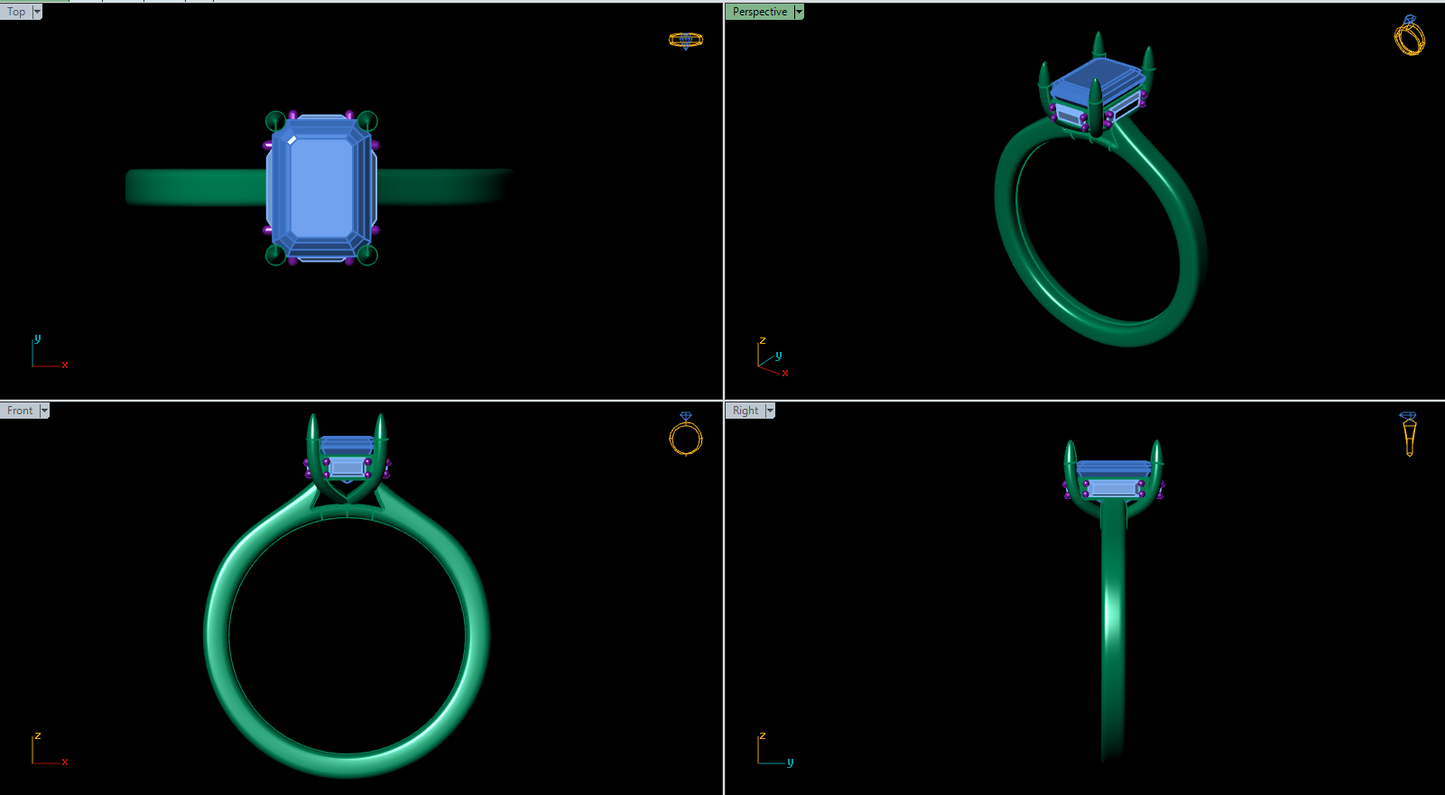Open the Right viewport dropdown arrow
The height and width of the screenshot is (795, 1445).
point(771,411)
